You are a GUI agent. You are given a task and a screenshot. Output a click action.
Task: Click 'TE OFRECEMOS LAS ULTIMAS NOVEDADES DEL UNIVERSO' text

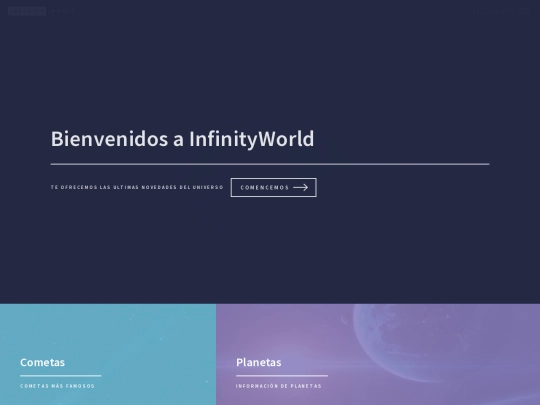[x=137, y=187]
